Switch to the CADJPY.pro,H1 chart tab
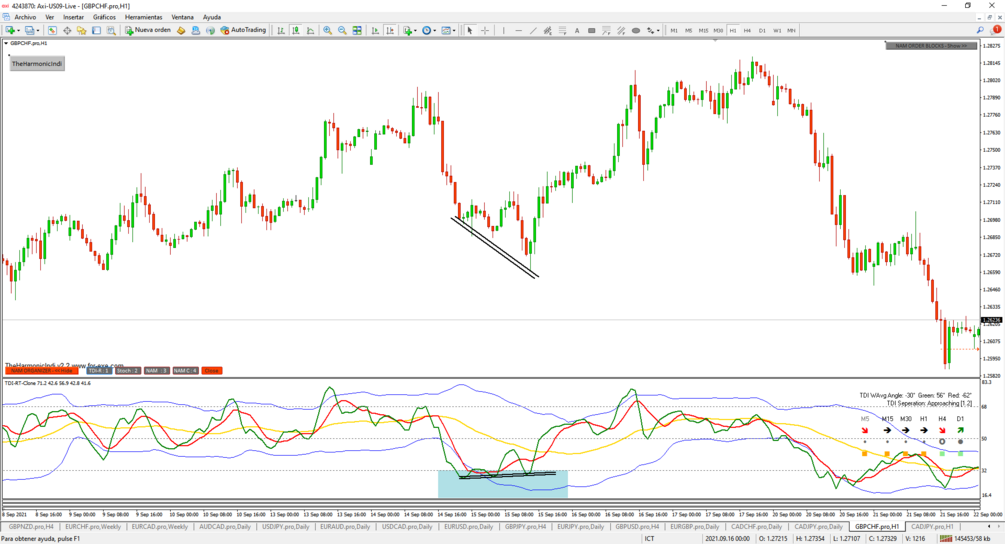Image resolution: width=1005 pixels, height=544 pixels. pos(932,527)
